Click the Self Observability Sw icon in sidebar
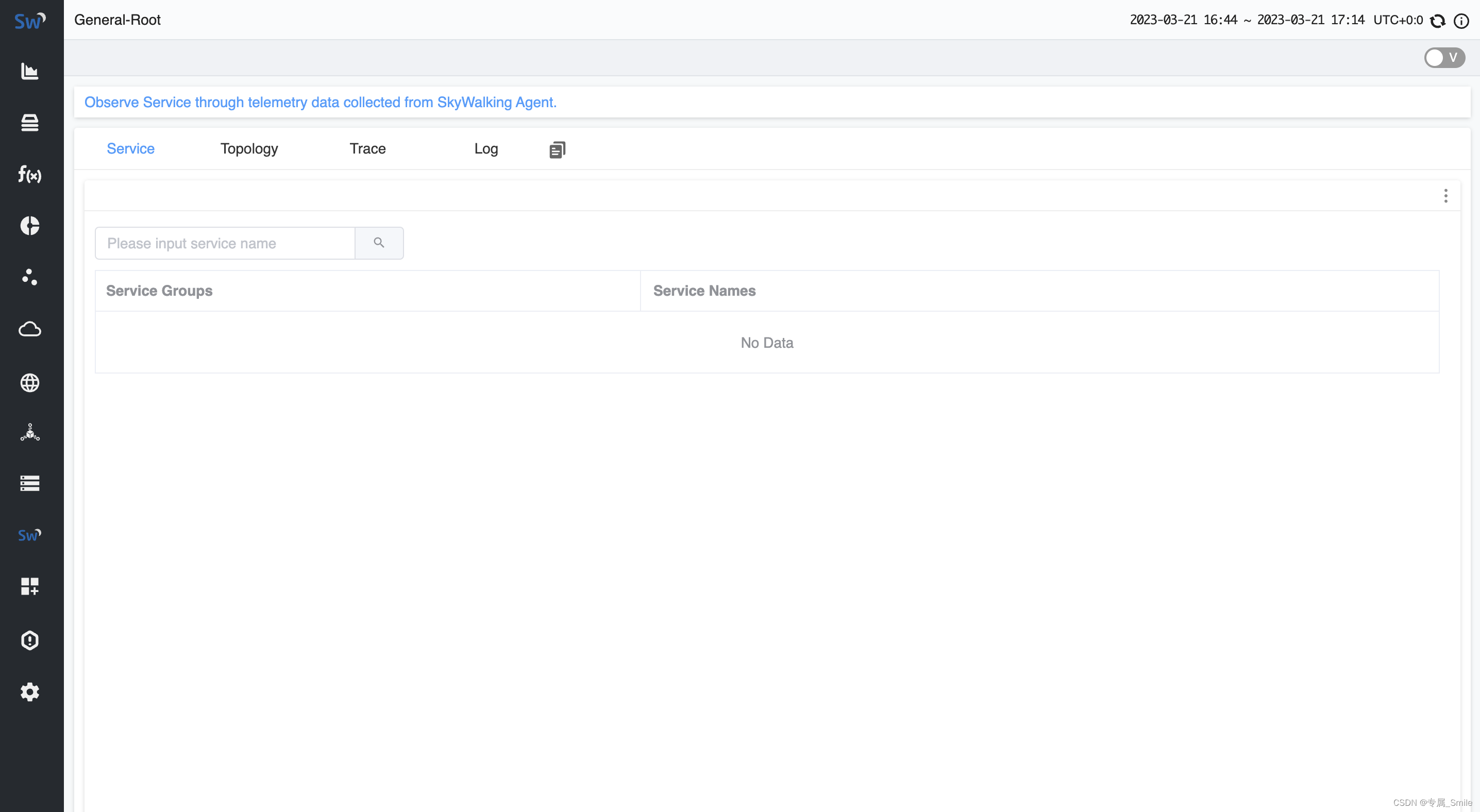Image resolution: width=1480 pixels, height=812 pixels. click(x=30, y=535)
